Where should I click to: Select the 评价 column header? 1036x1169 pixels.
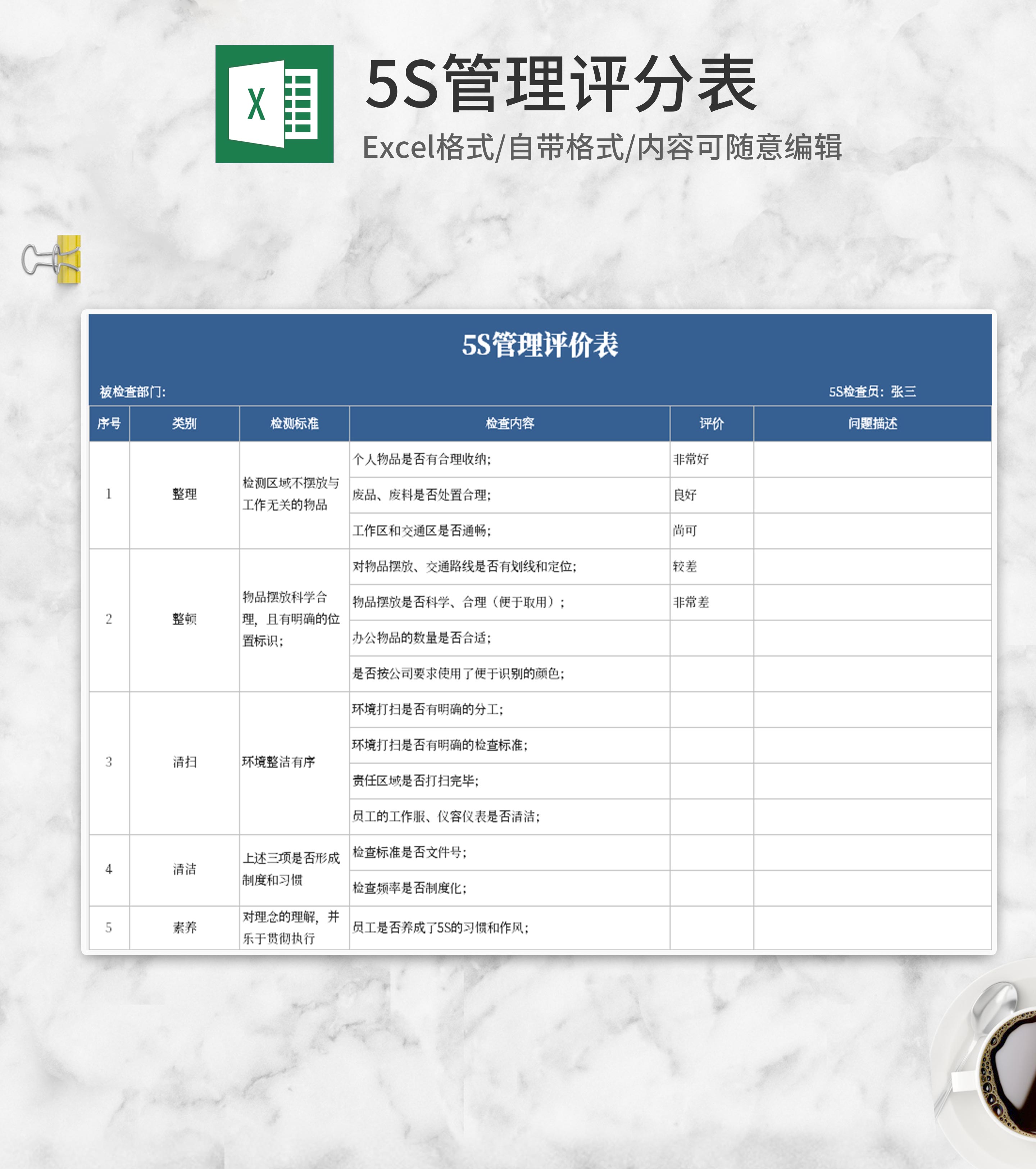711,423
